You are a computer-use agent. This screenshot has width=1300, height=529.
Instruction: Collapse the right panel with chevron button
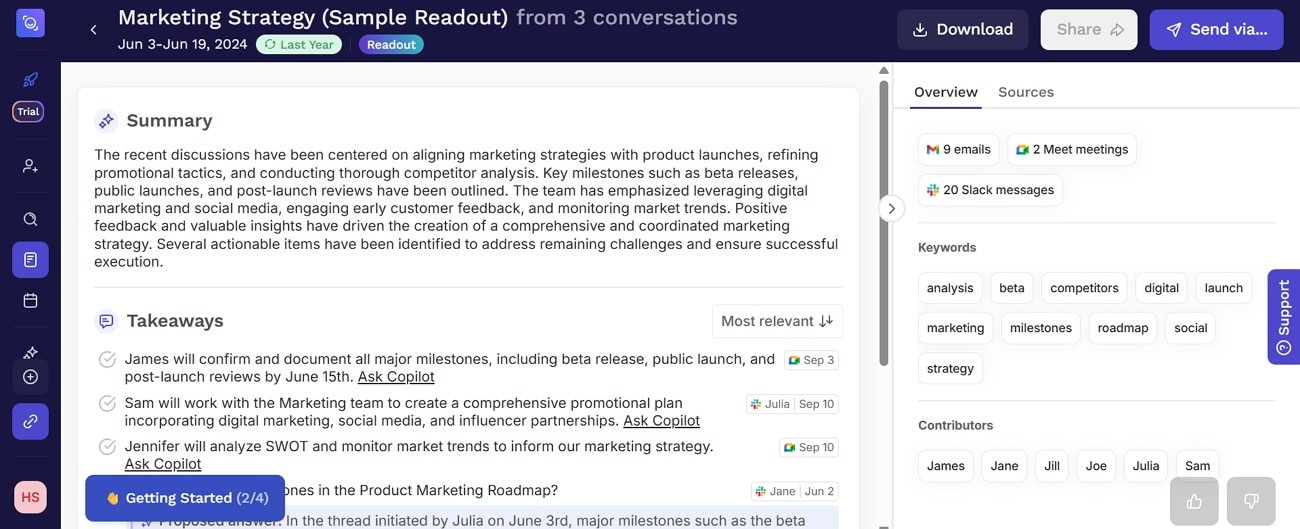pos(891,208)
